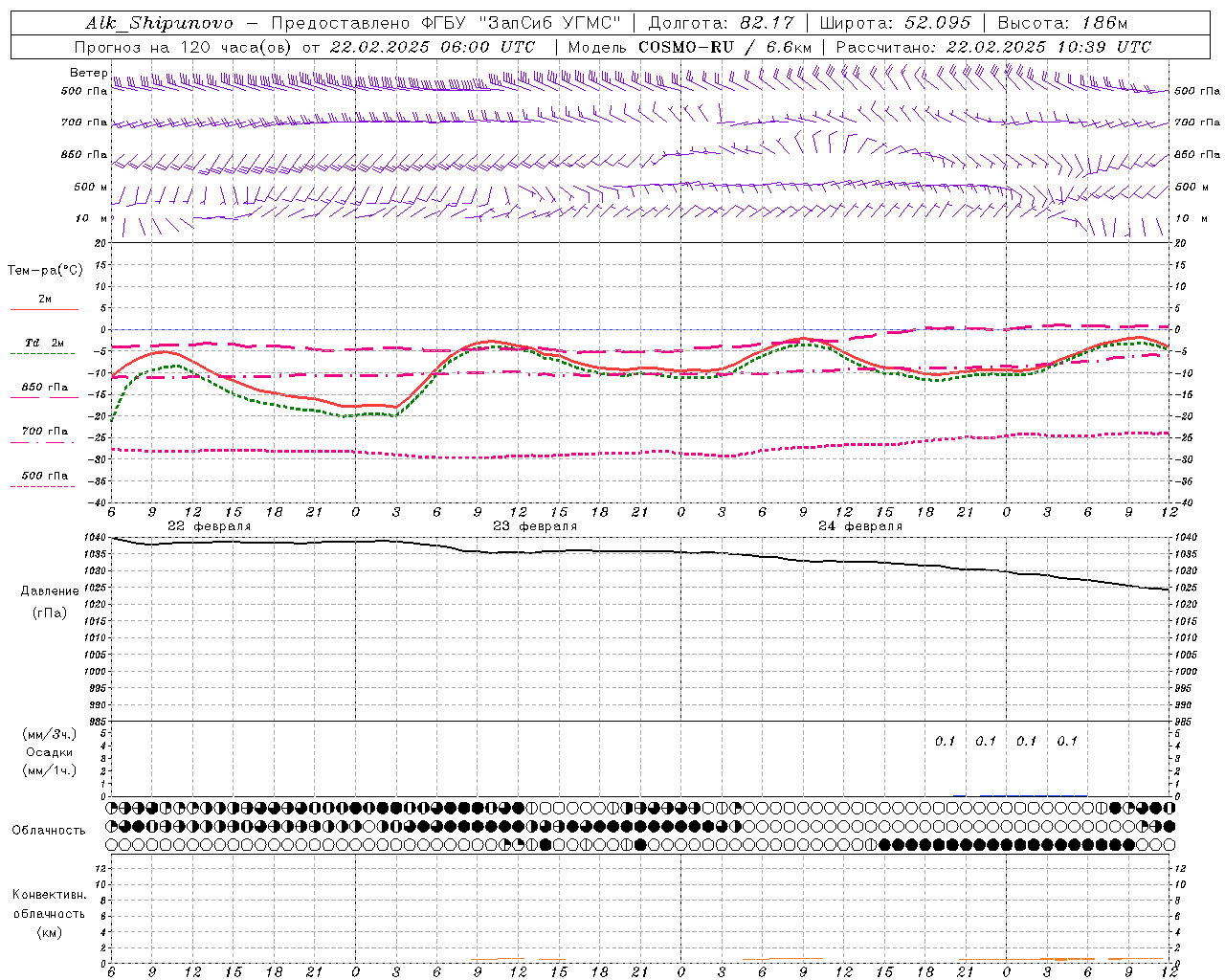Click the (км) unit label

coord(49,931)
